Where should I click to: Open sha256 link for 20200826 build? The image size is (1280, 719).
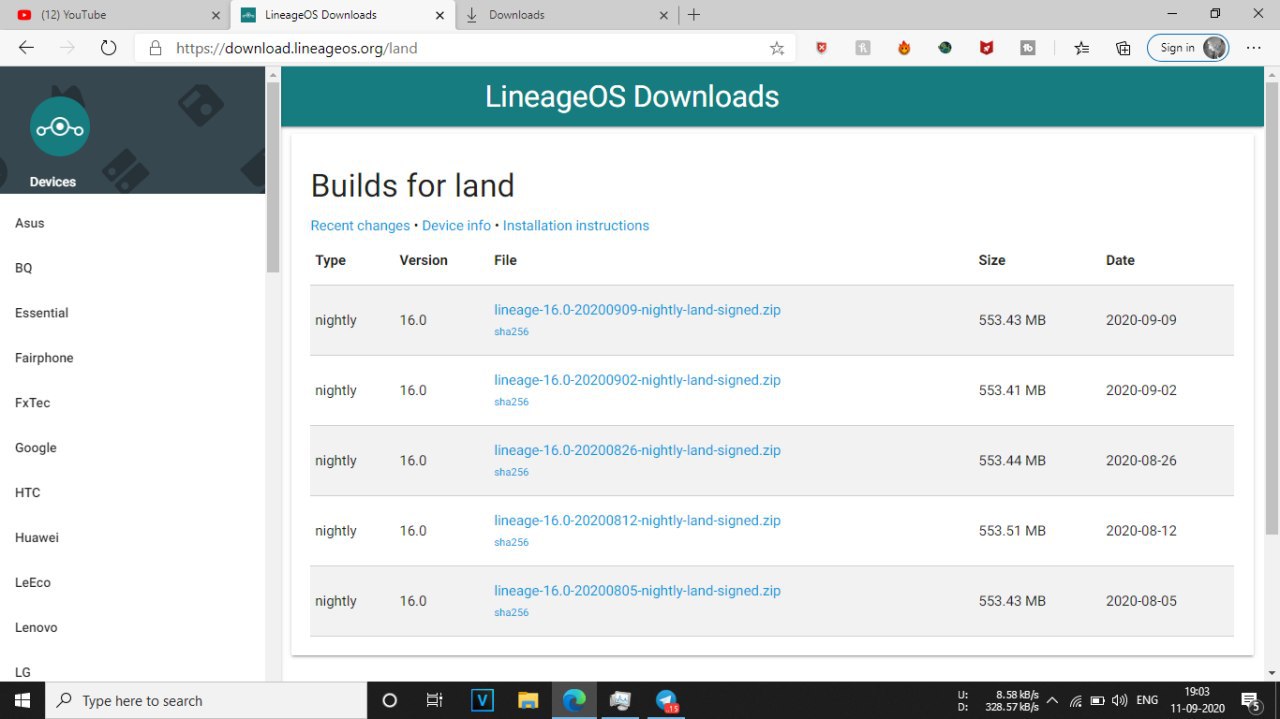[x=511, y=472]
